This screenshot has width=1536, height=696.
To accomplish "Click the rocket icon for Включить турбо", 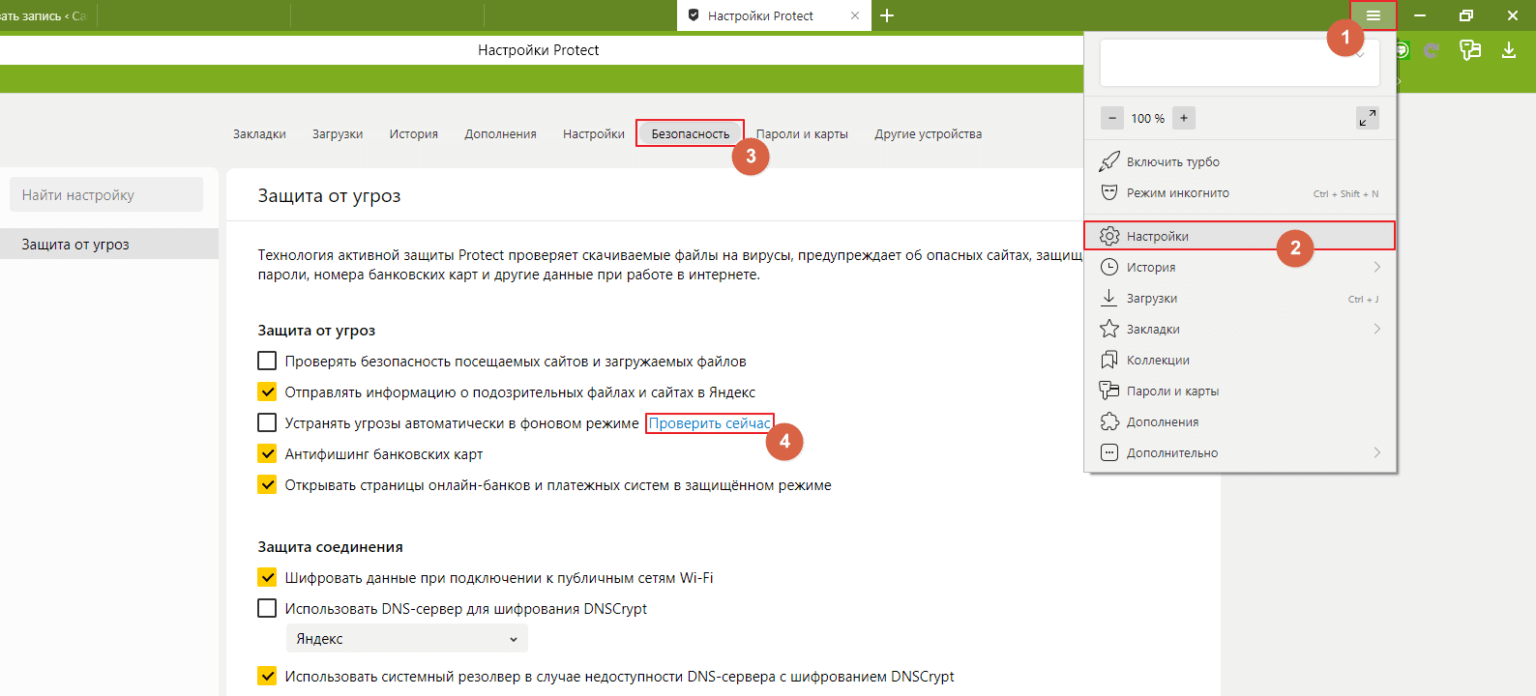I will click(1109, 162).
